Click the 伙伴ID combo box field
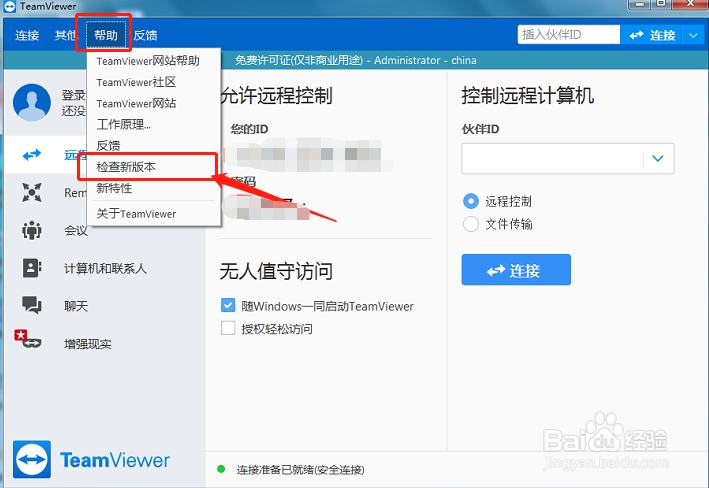Viewport: 709px width, 488px height. click(567, 158)
